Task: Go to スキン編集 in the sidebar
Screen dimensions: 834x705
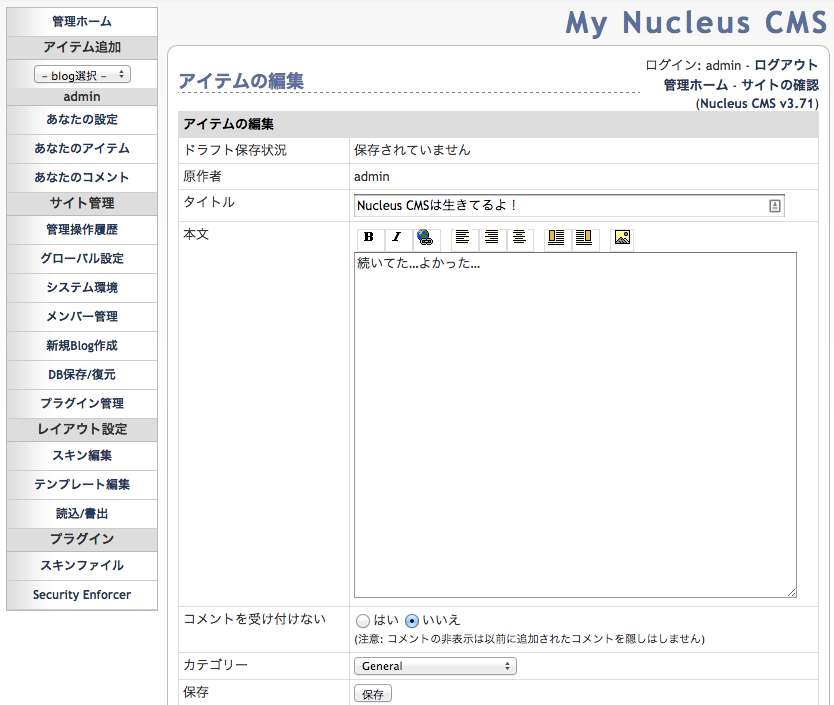Action: point(82,455)
